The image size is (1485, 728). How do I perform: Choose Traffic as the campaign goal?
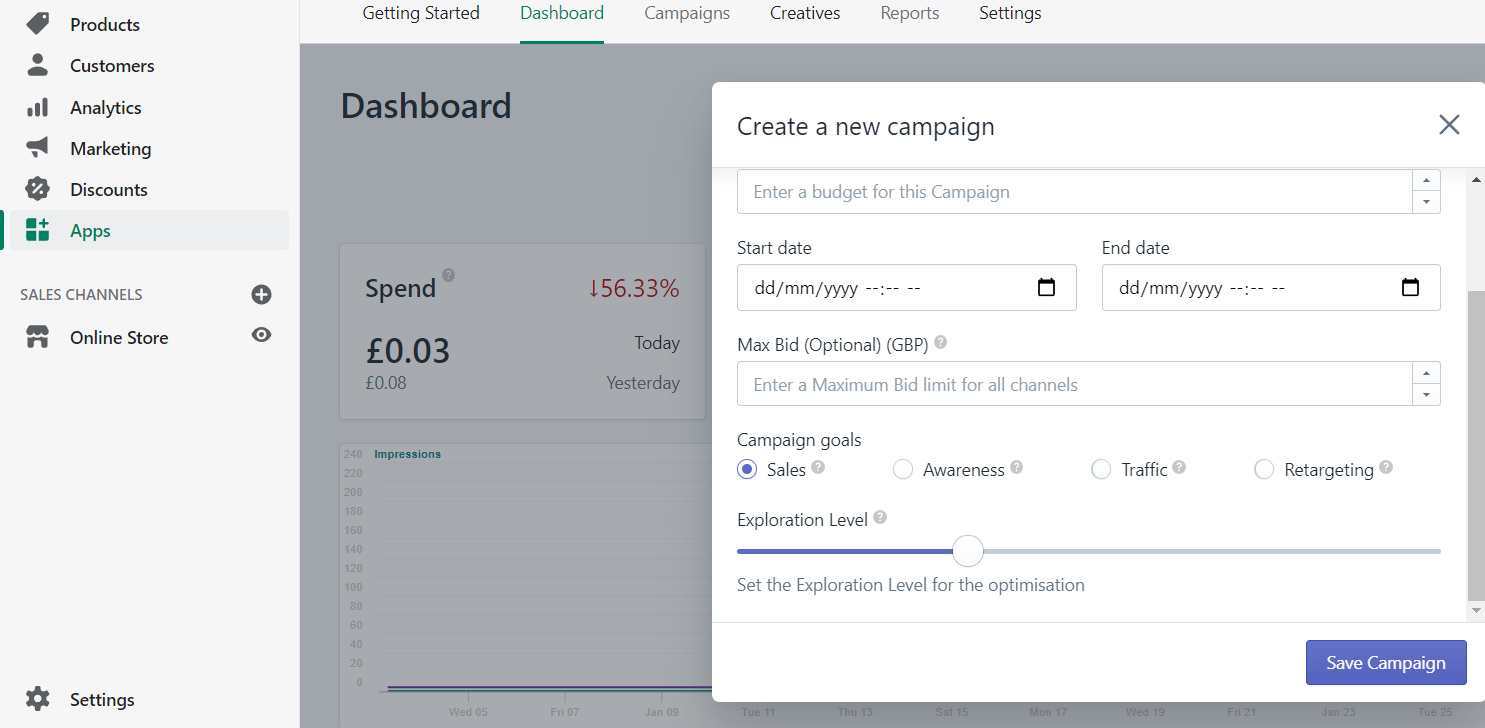click(x=1101, y=469)
